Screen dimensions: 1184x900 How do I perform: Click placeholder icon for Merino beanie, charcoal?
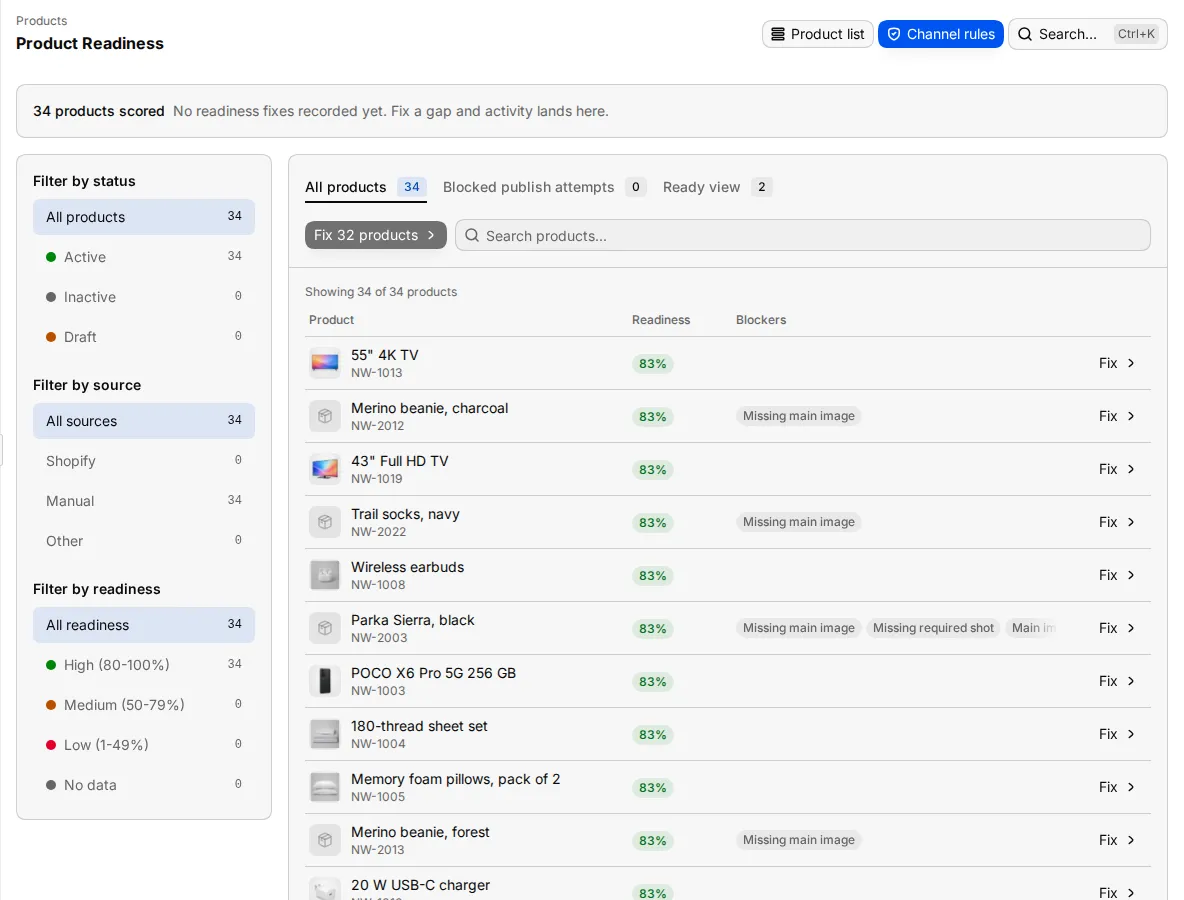[325, 416]
